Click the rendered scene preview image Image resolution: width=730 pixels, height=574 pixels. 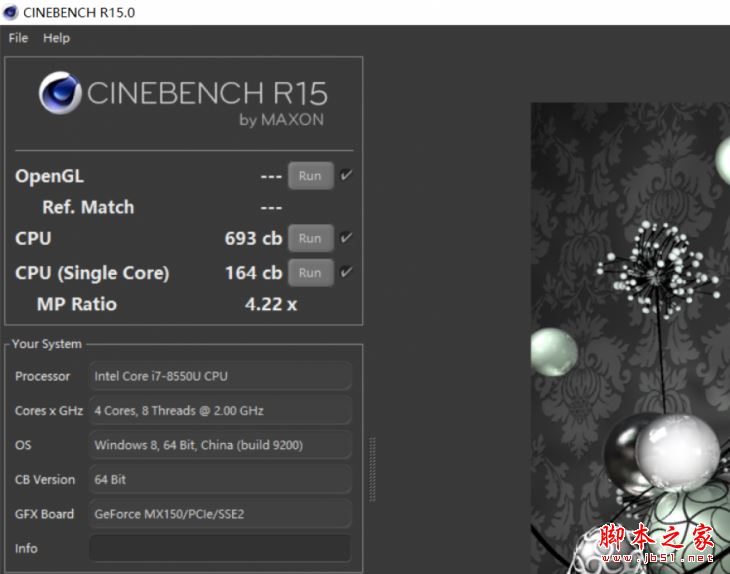(x=630, y=338)
